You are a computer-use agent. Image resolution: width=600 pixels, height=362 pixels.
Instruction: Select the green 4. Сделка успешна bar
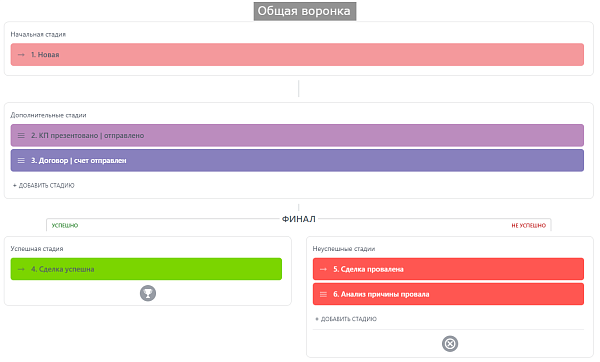tap(146, 269)
